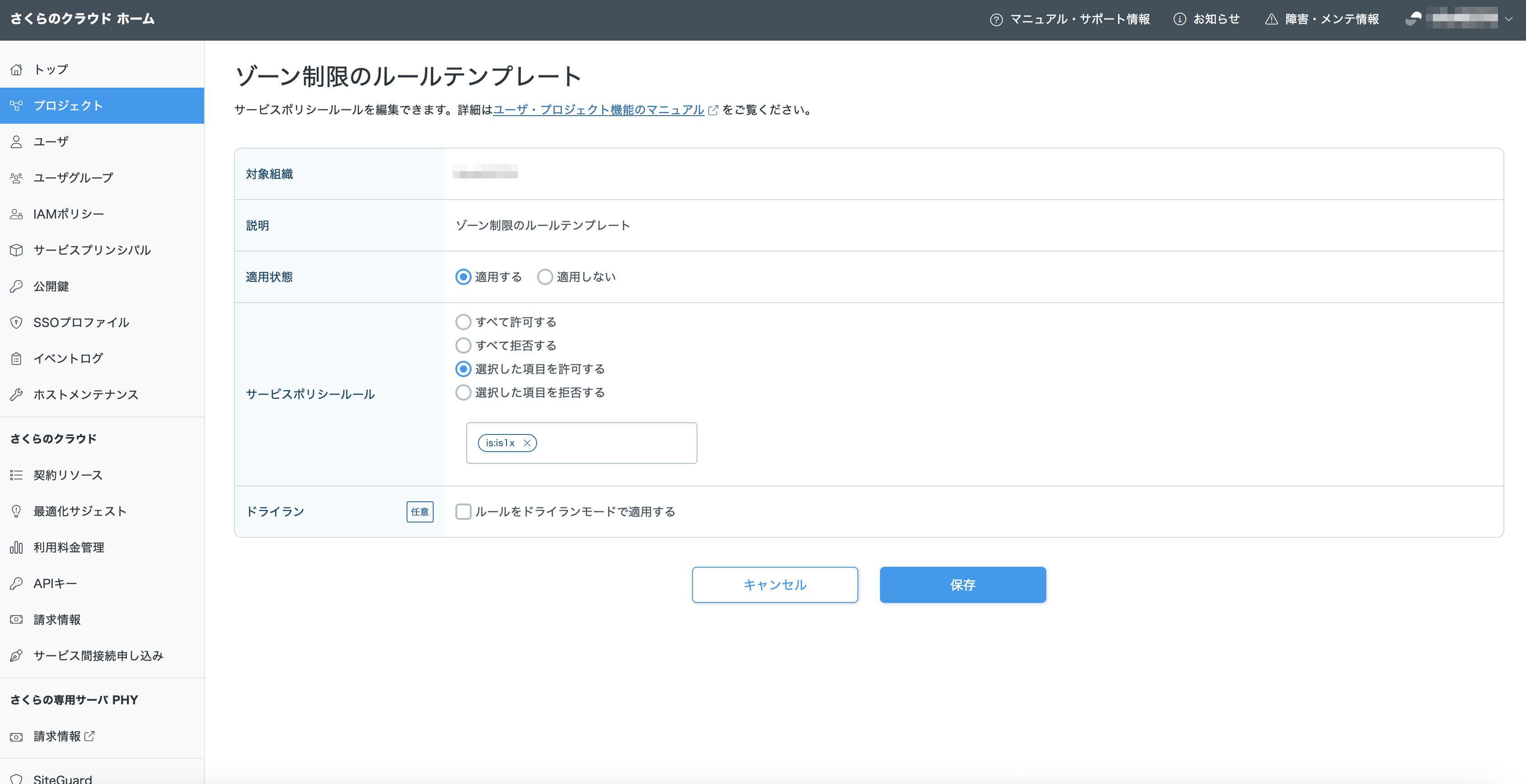This screenshot has height=784, width=1526.
Task: Choose 選択した項目を拒否する radio option
Action: (x=463, y=392)
